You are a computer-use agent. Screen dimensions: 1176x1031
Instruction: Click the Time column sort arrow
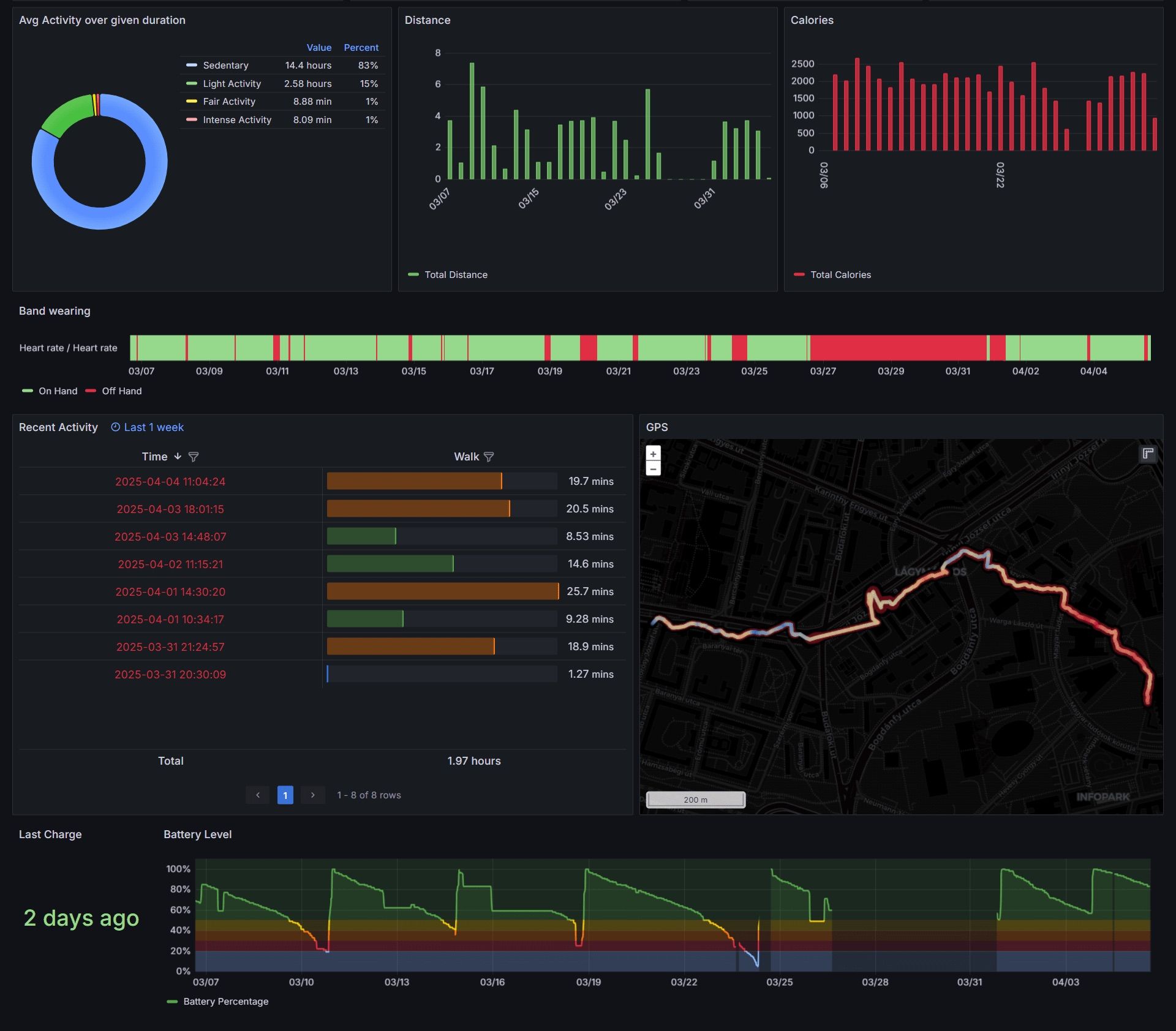click(178, 456)
